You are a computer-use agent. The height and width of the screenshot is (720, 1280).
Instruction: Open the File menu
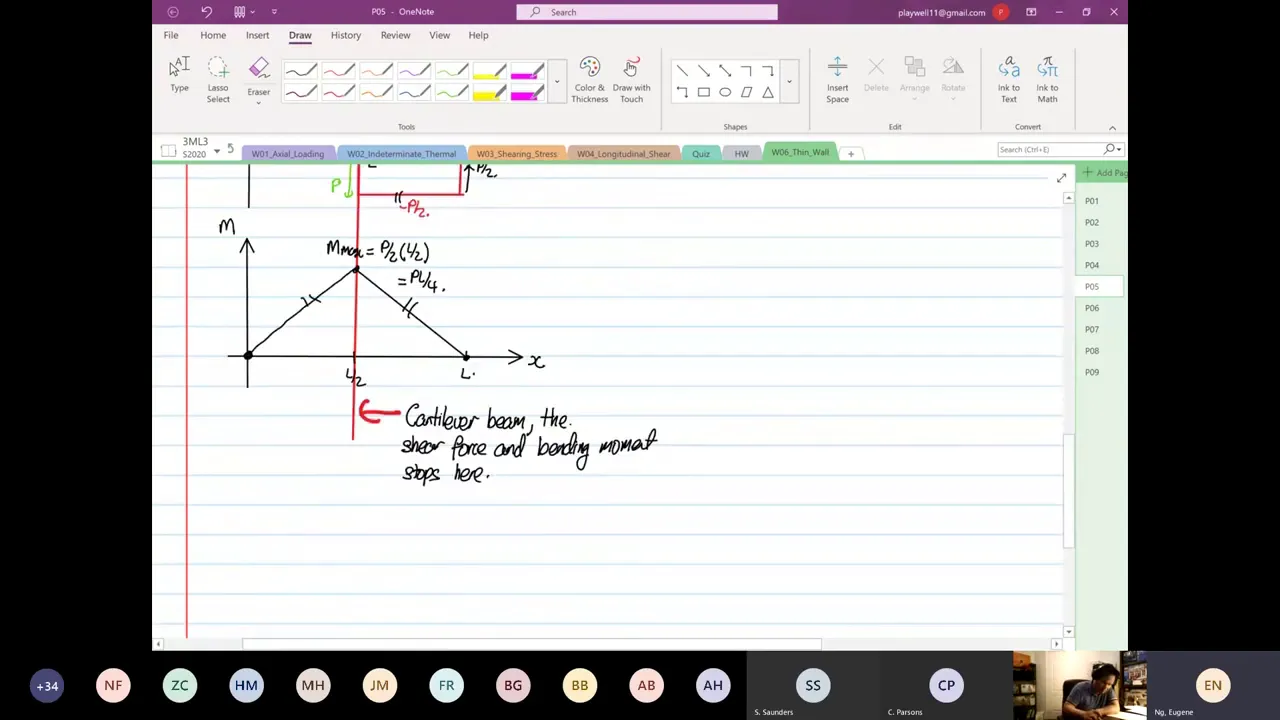click(x=171, y=35)
